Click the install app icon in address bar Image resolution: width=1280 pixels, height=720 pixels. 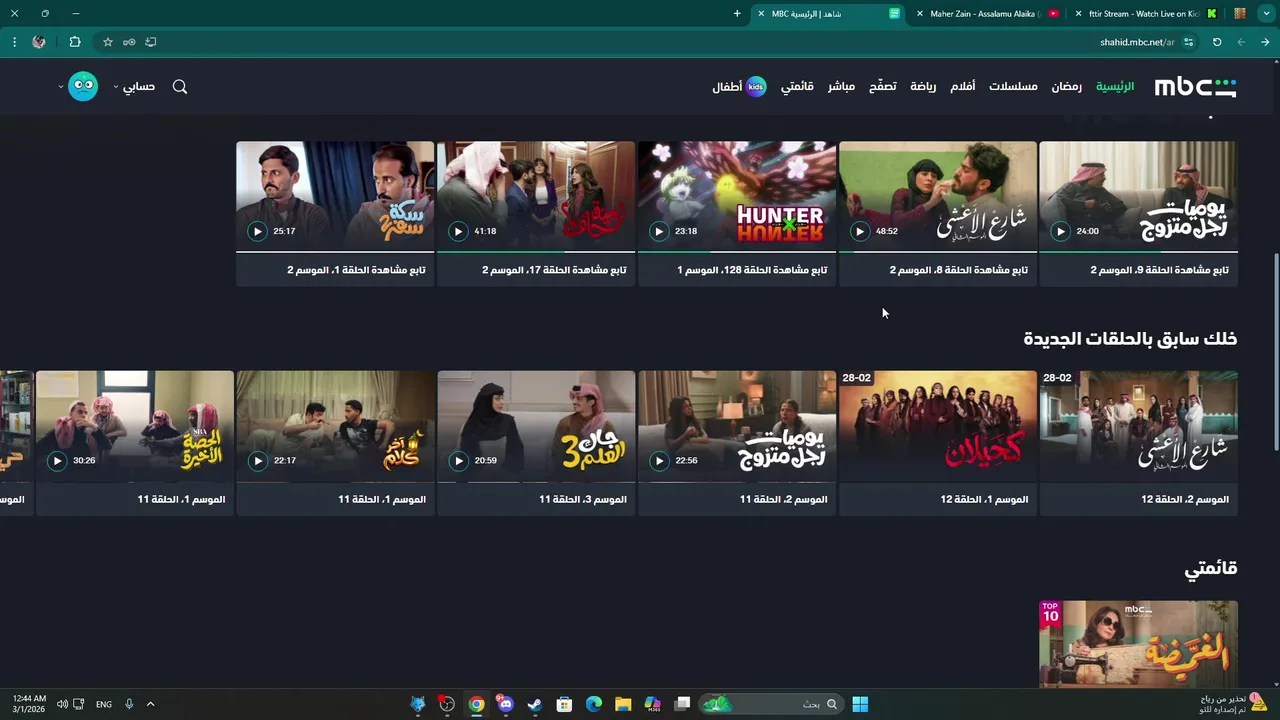[151, 42]
